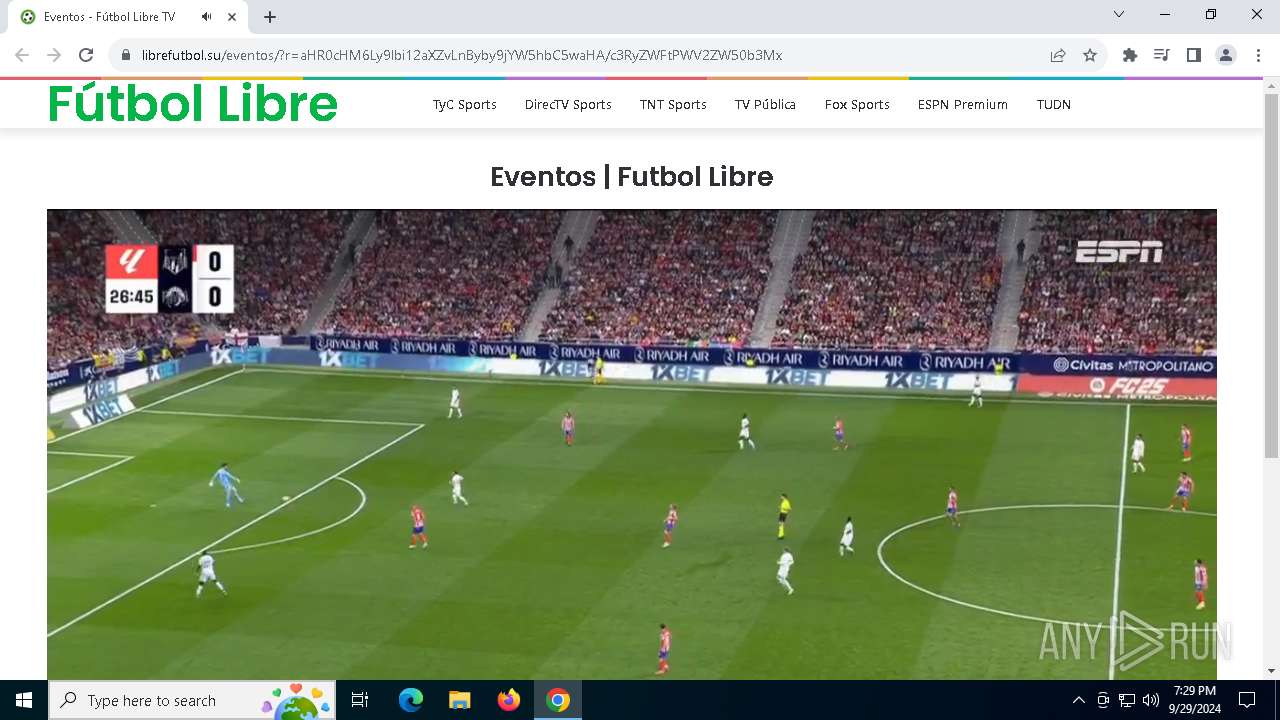Mute tab via speaker icon on tab

tap(206, 17)
